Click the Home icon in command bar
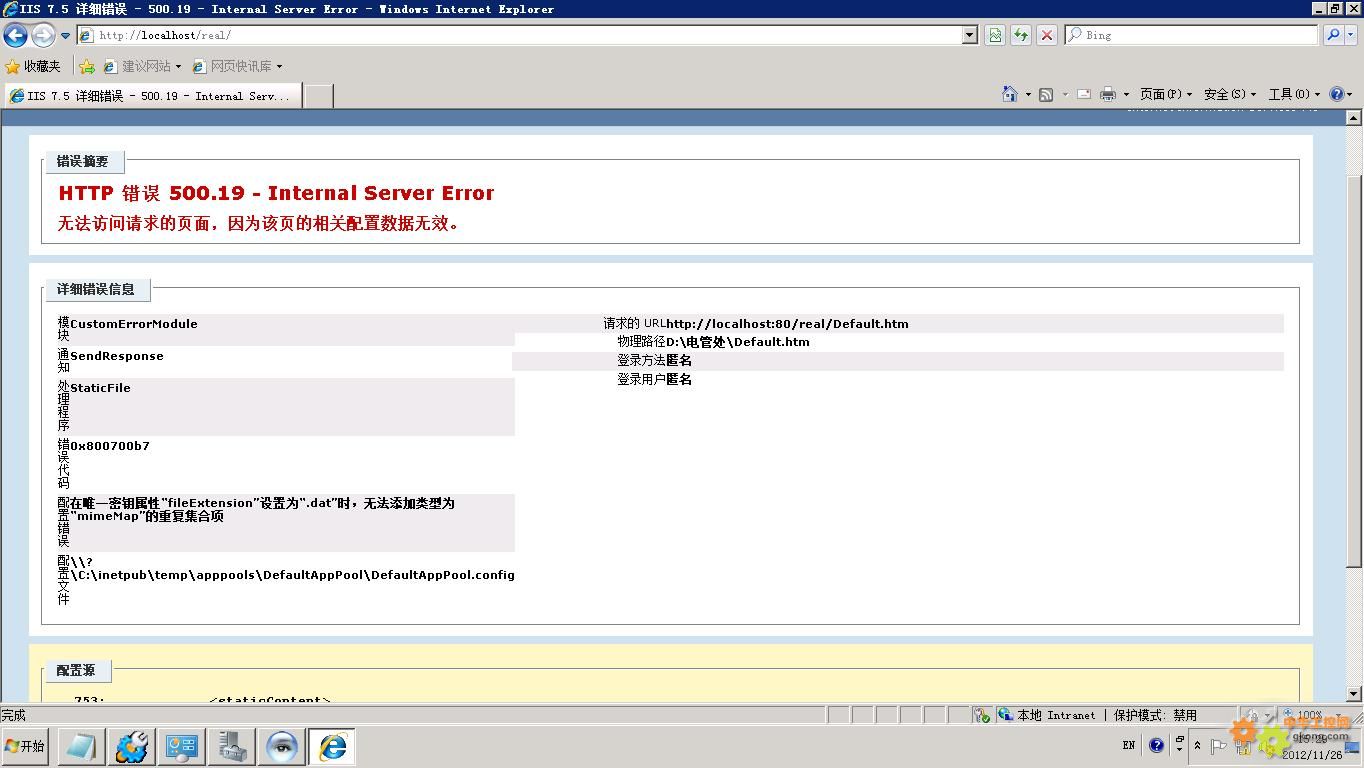This screenshot has width=1364, height=768. (x=1010, y=94)
